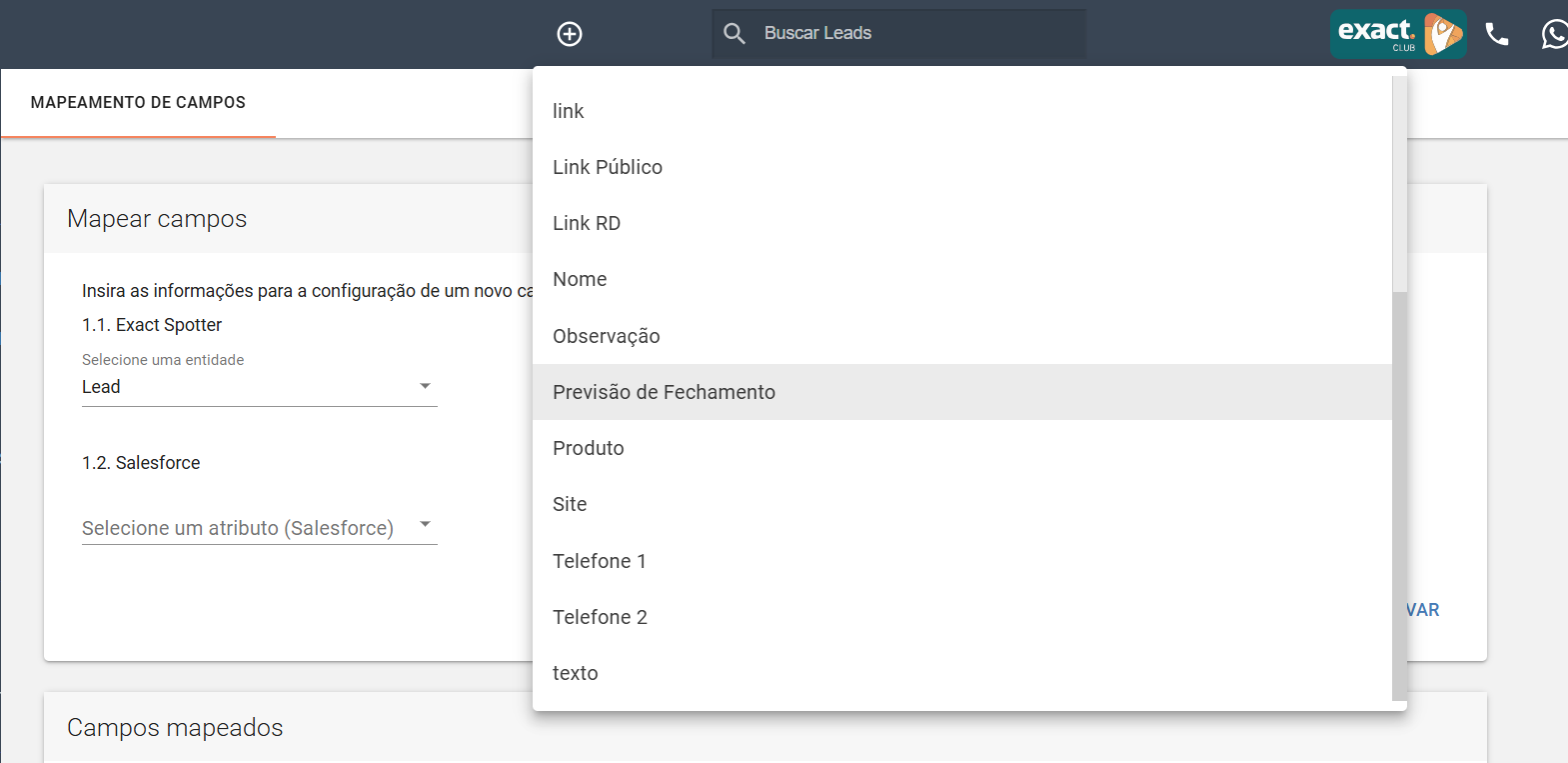This screenshot has height=763, width=1568.
Task: Expand the Salesforce attribute dropdown arrow
Action: click(x=426, y=524)
